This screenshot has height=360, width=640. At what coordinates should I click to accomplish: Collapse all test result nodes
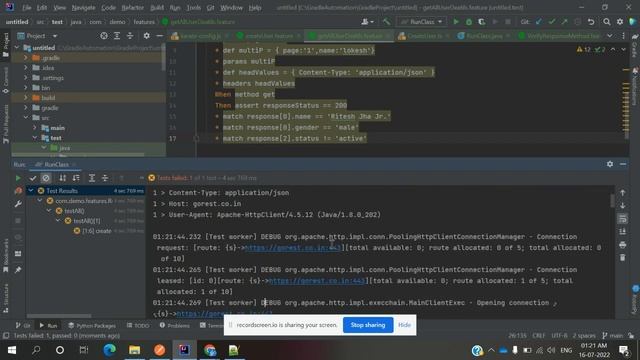(105, 178)
